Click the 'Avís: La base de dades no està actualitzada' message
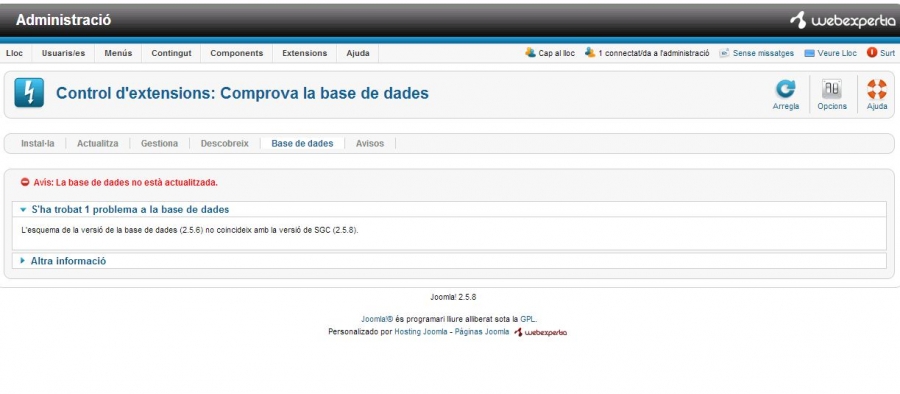This screenshot has height=394, width=900. click(126, 183)
